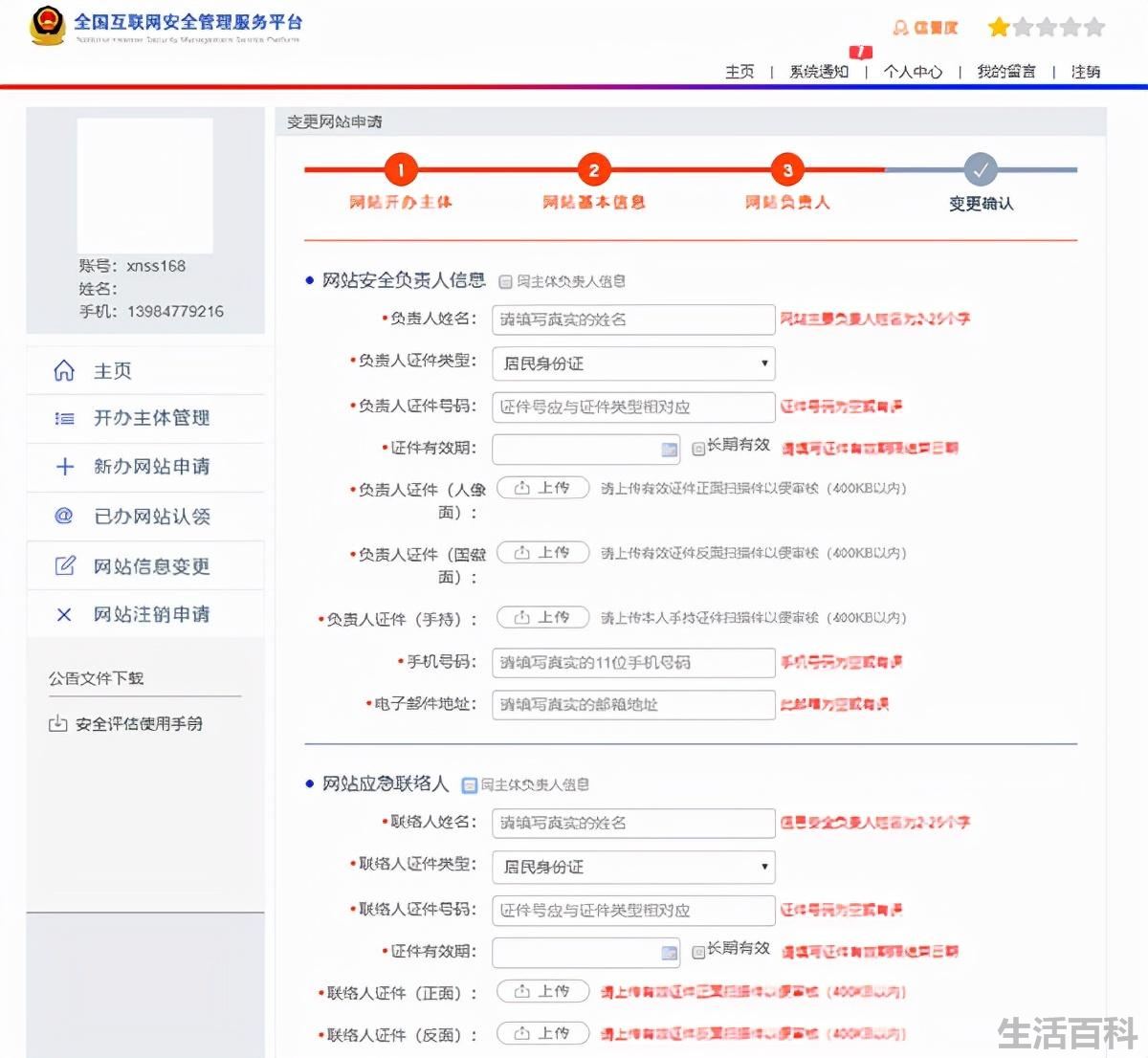Focus the 联络人证件号码 input field
Screen dimensions: 1148x1058
[633, 910]
